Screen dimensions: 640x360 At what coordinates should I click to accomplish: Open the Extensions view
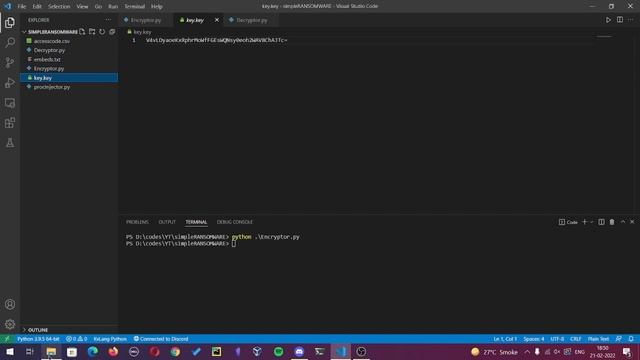[10, 123]
